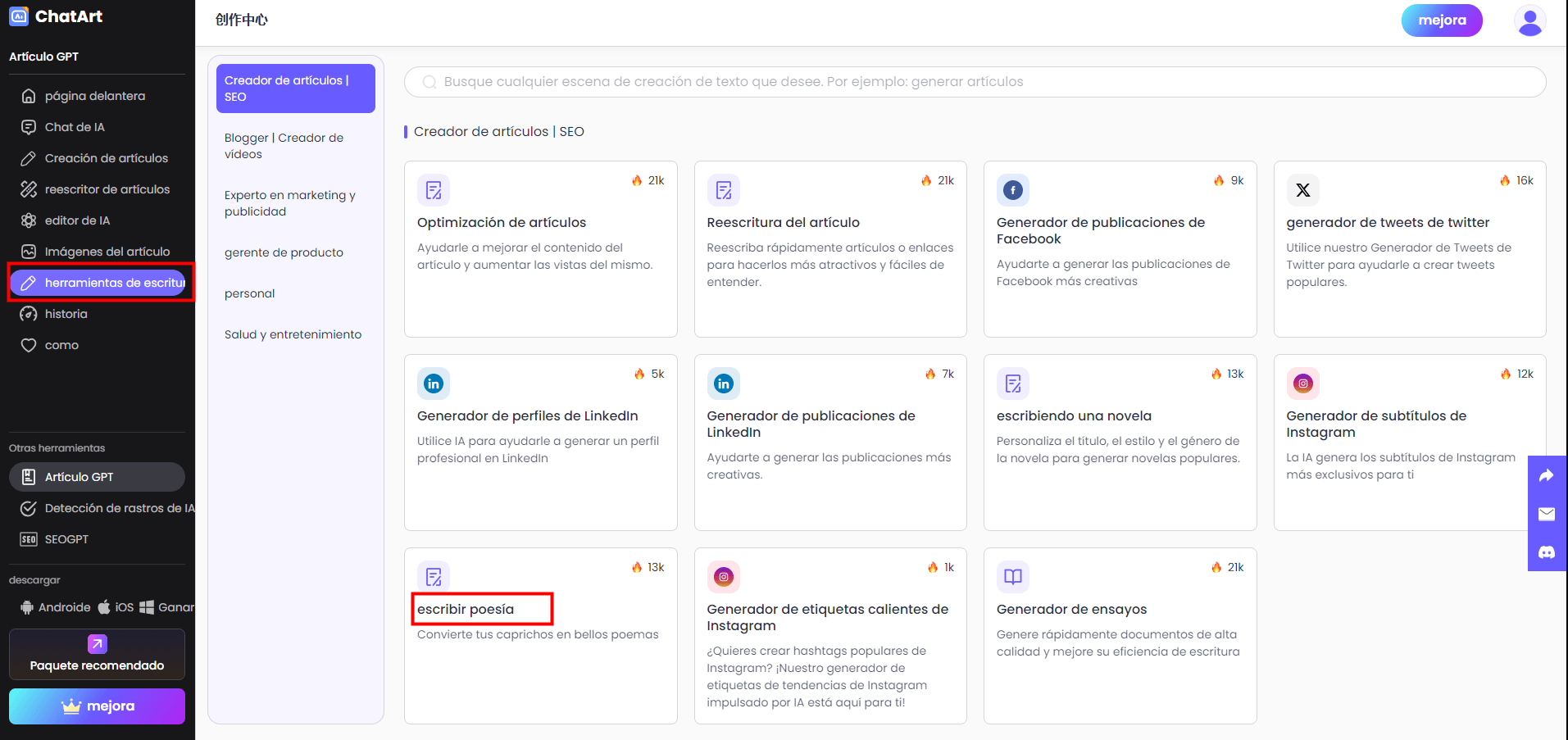This screenshot has height=740, width=1568.
Task: Click the Artículo GPT document icon
Action: pos(29,477)
